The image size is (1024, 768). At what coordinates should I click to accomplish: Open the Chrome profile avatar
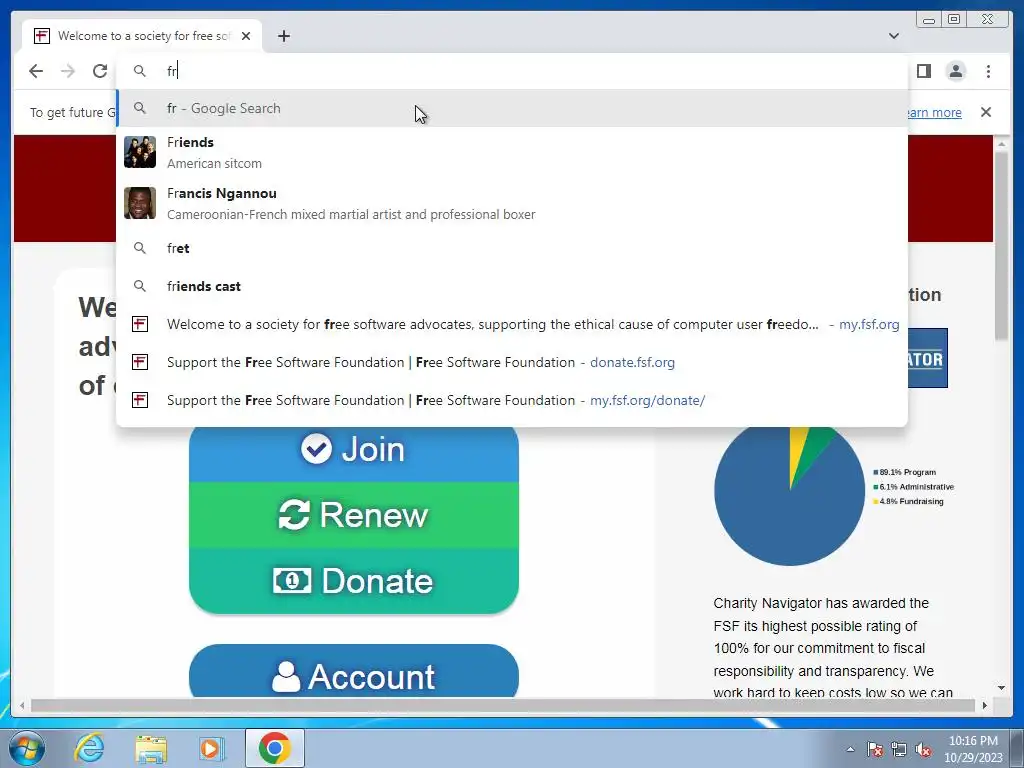pos(955,71)
